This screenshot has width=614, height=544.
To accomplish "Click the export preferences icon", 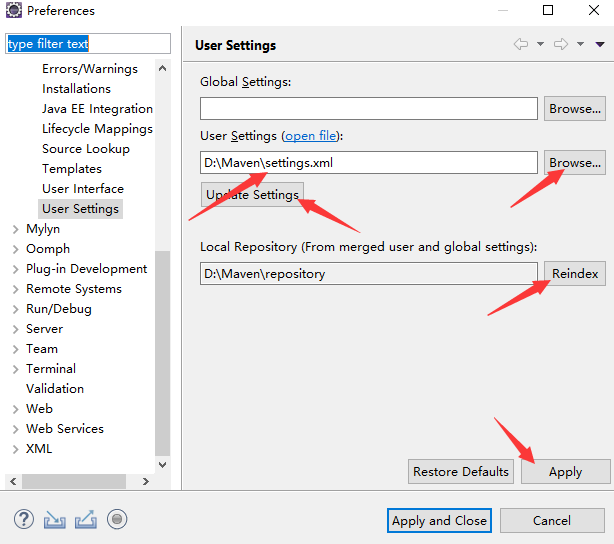I will (86, 520).
